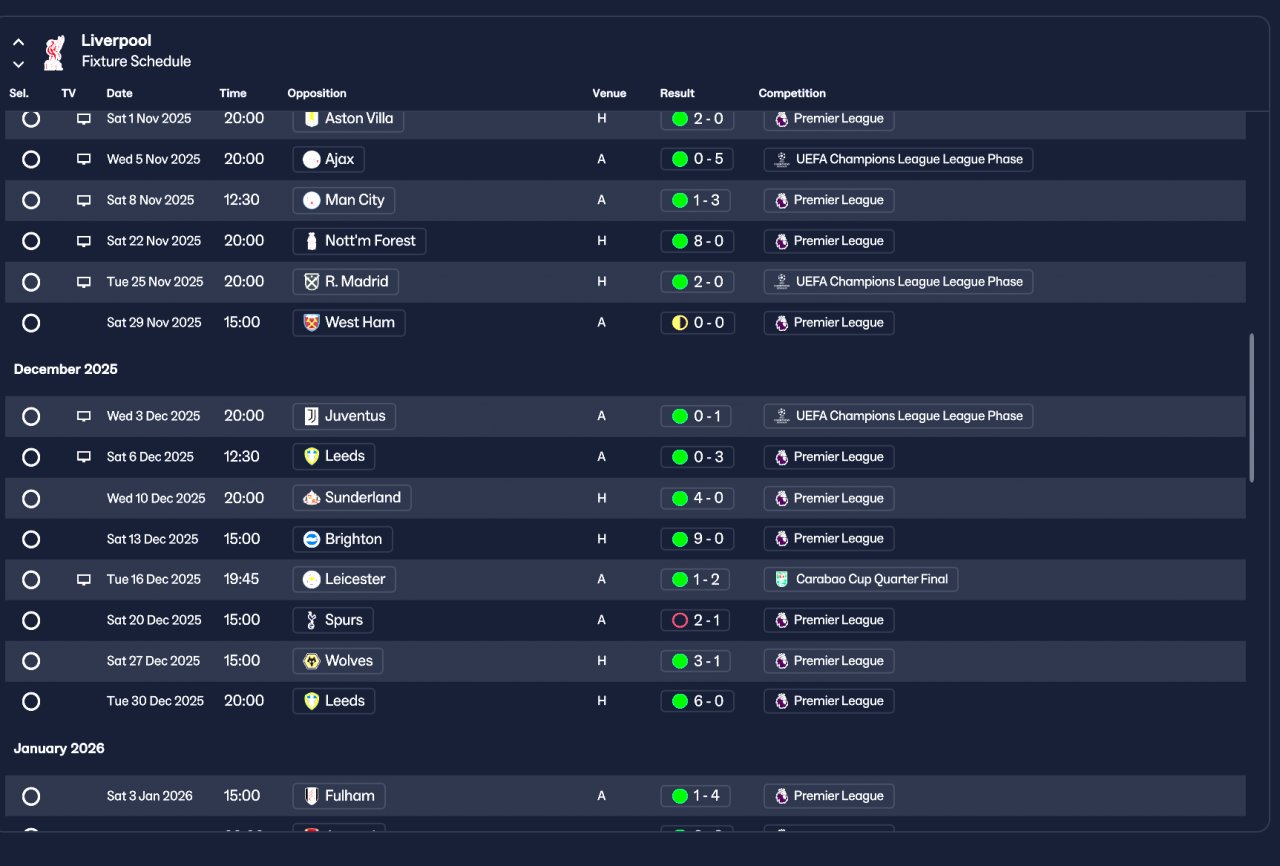The width and height of the screenshot is (1280, 866).
Task: Click the TV icon on the Leicester row
Action: (x=84, y=579)
